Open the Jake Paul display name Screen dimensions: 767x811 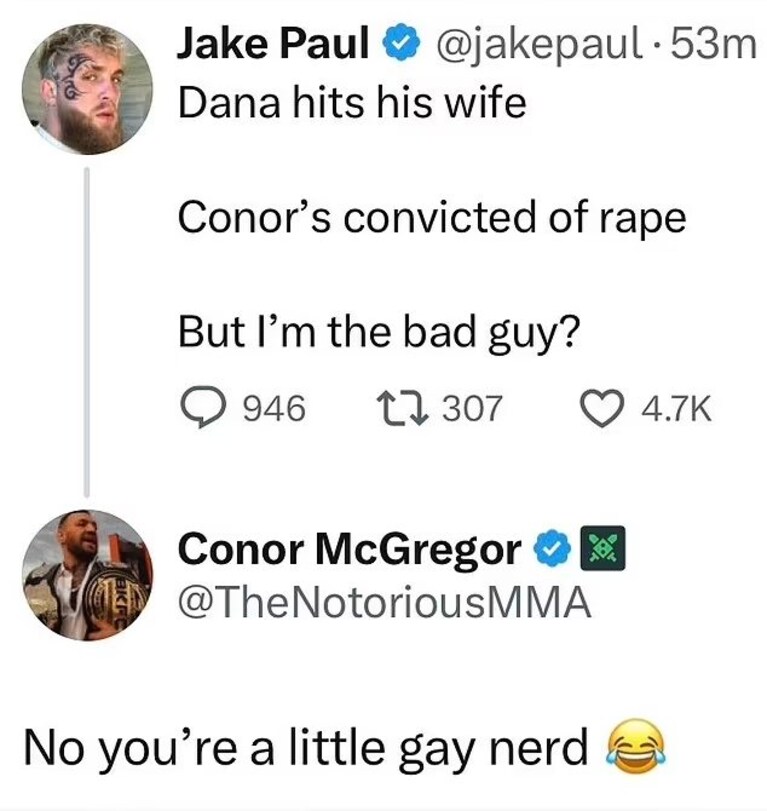274,43
